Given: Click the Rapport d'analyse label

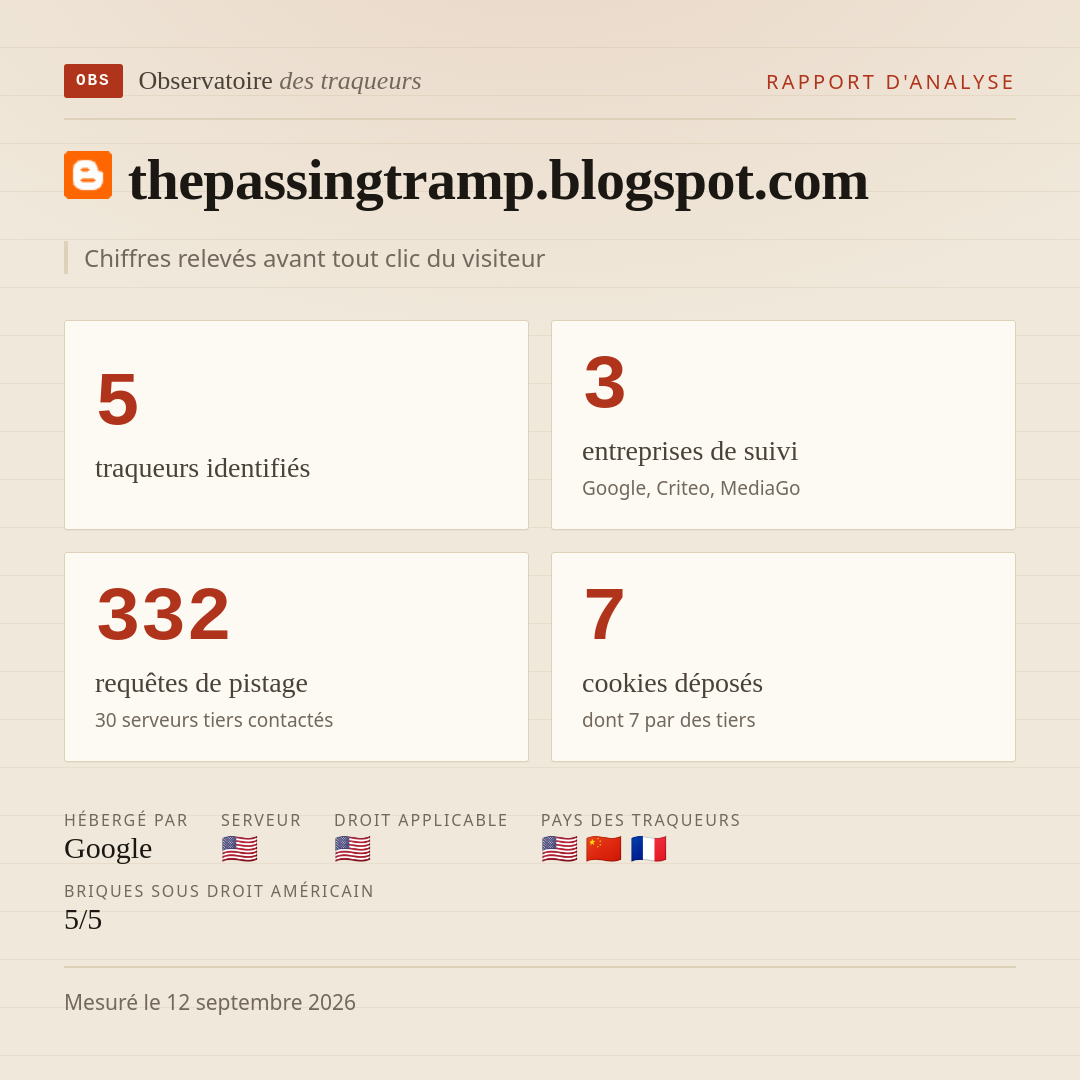Looking at the screenshot, I should (891, 83).
